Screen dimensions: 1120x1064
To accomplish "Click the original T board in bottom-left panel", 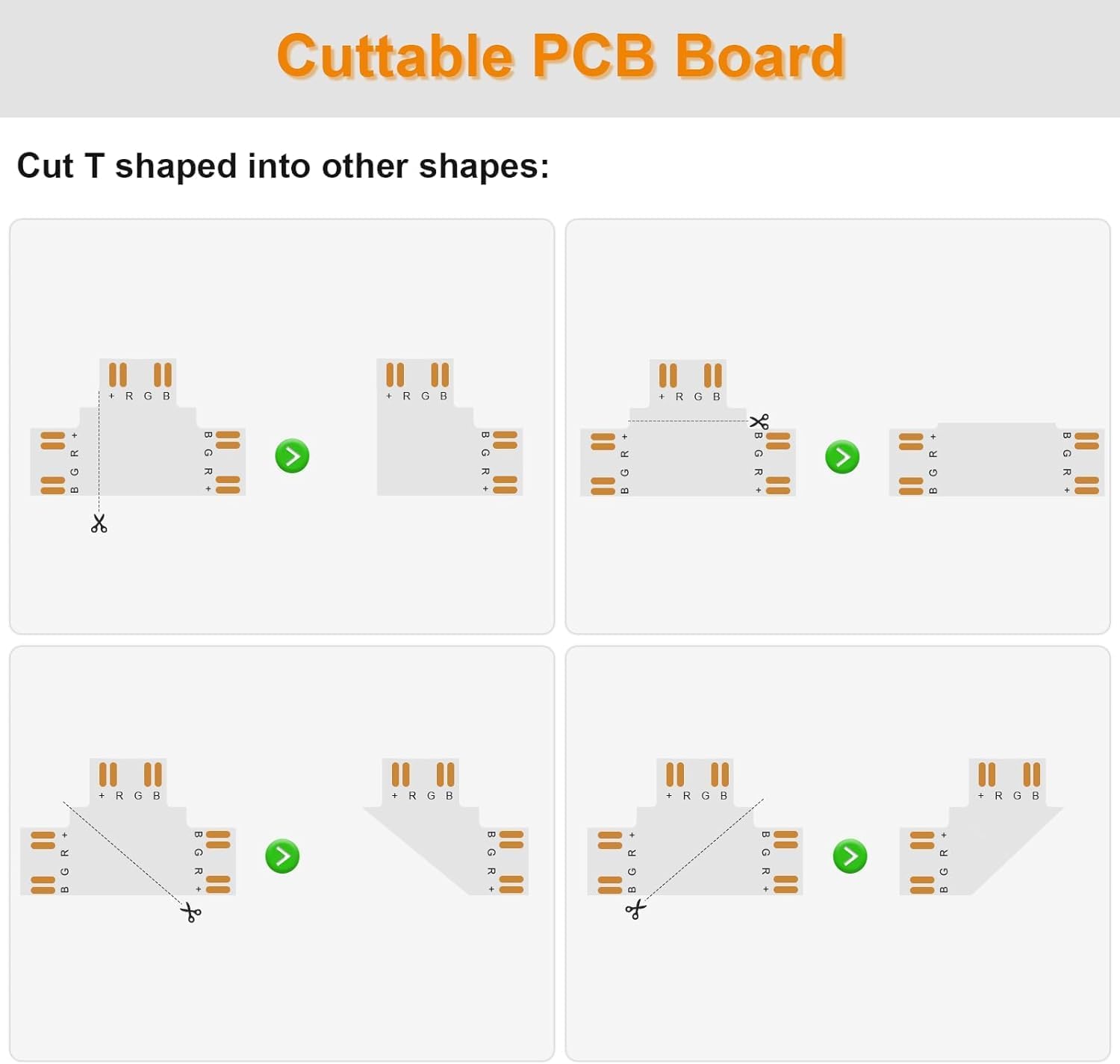I will pos(128,827).
